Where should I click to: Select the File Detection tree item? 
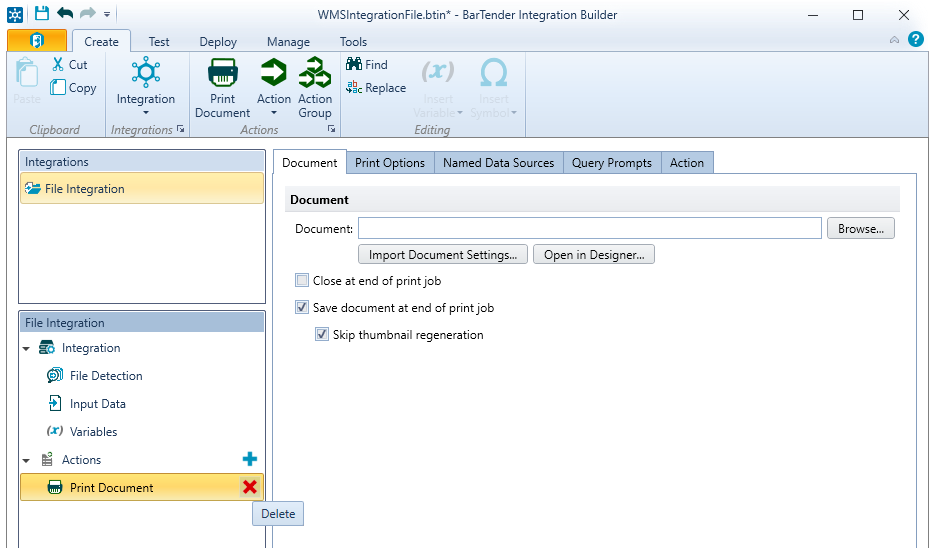(106, 376)
